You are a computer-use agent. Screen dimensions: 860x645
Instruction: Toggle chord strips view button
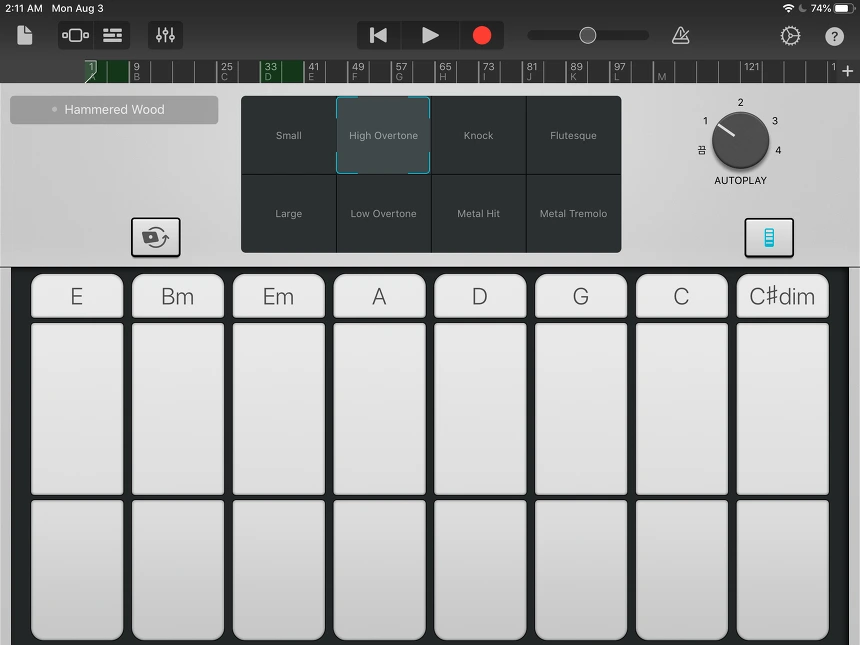pos(769,237)
